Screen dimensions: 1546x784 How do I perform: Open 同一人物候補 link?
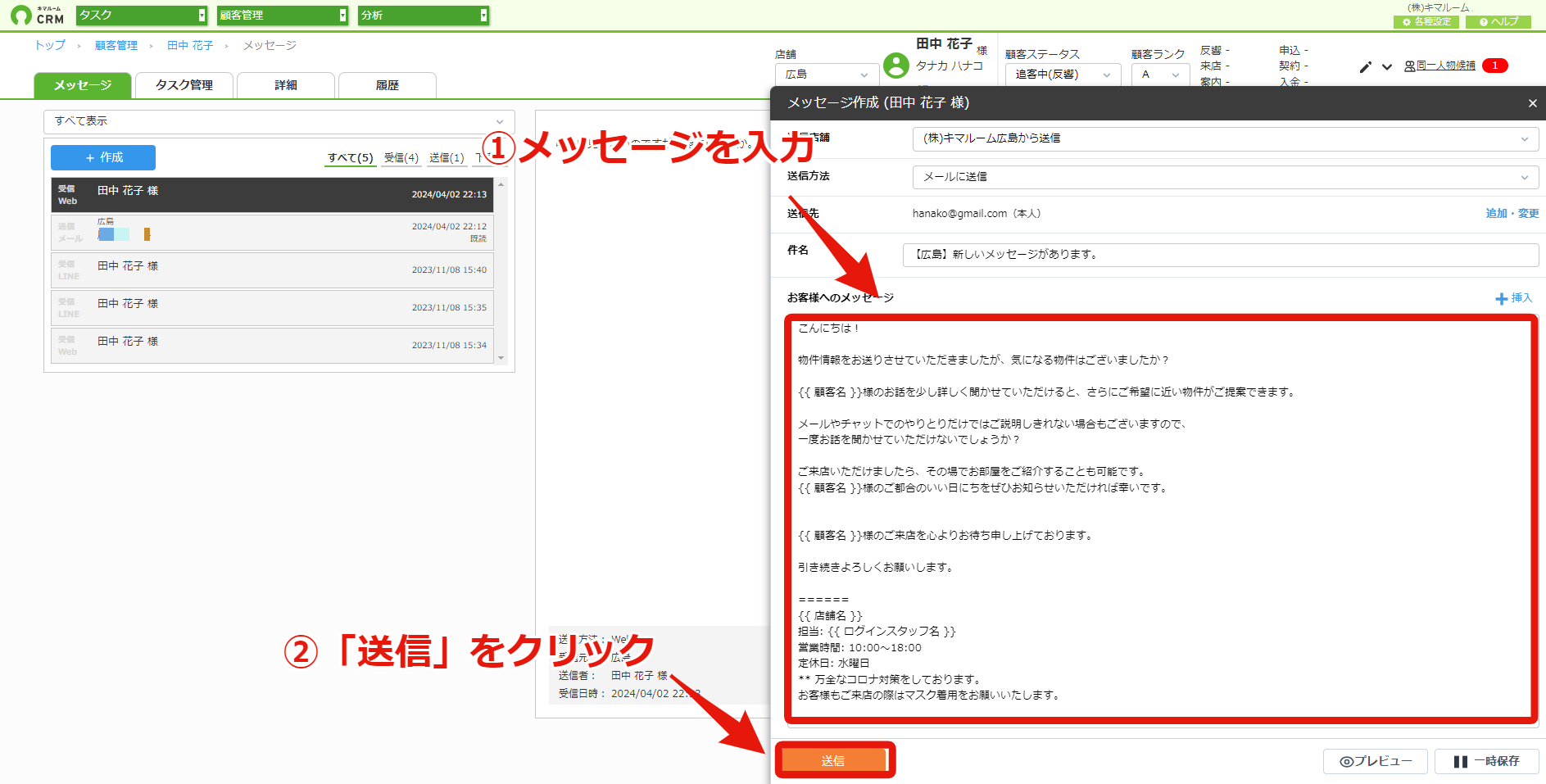(x=1439, y=66)
